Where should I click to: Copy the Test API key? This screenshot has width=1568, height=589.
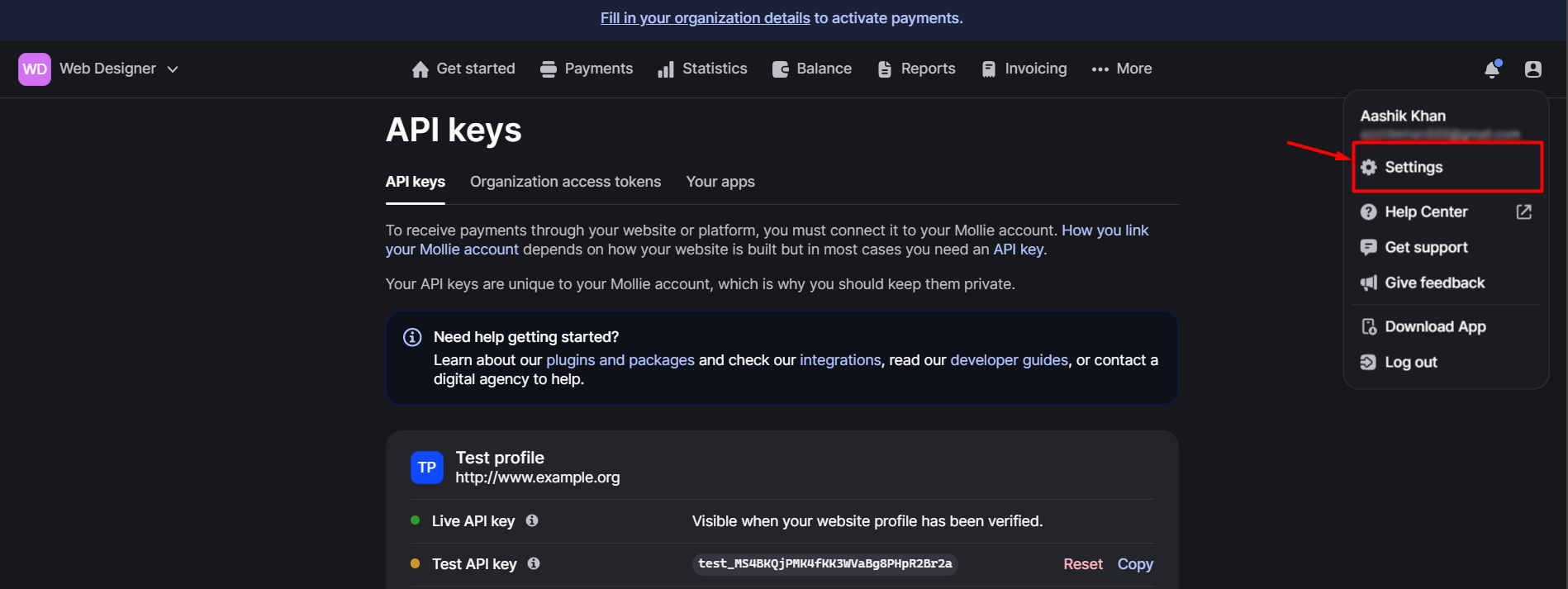click(1134, 564)
